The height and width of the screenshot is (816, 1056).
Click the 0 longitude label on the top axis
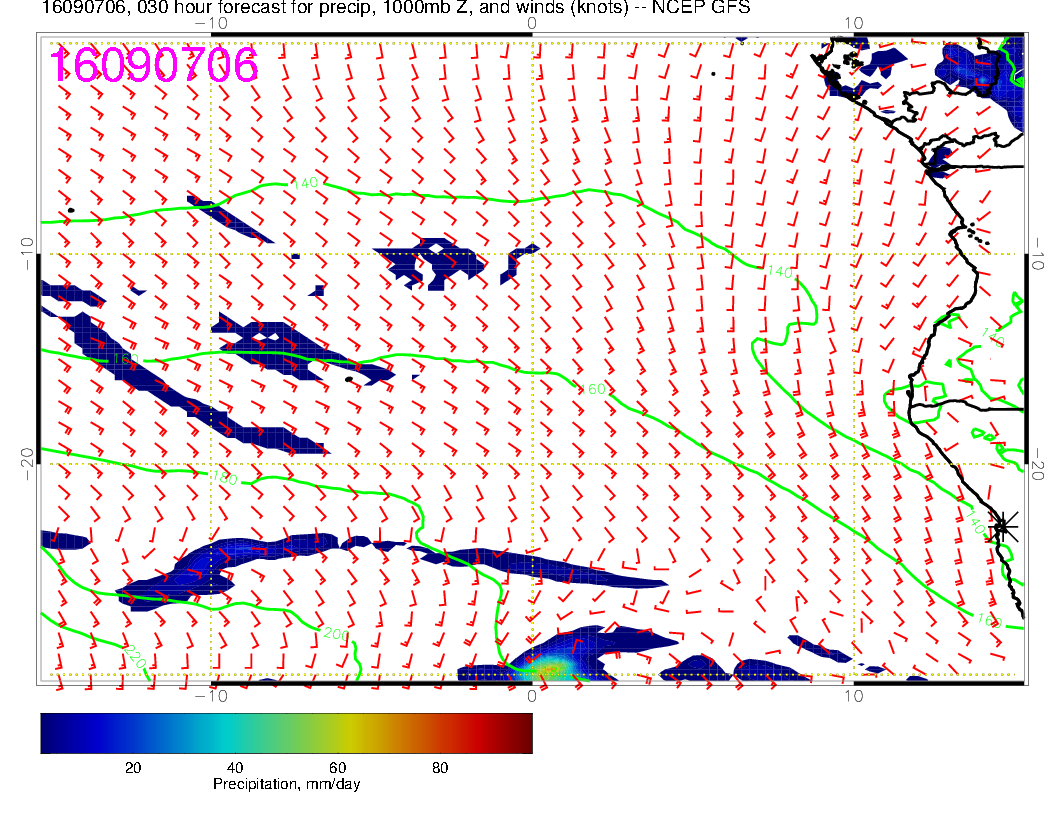click(x=531, y=23)
